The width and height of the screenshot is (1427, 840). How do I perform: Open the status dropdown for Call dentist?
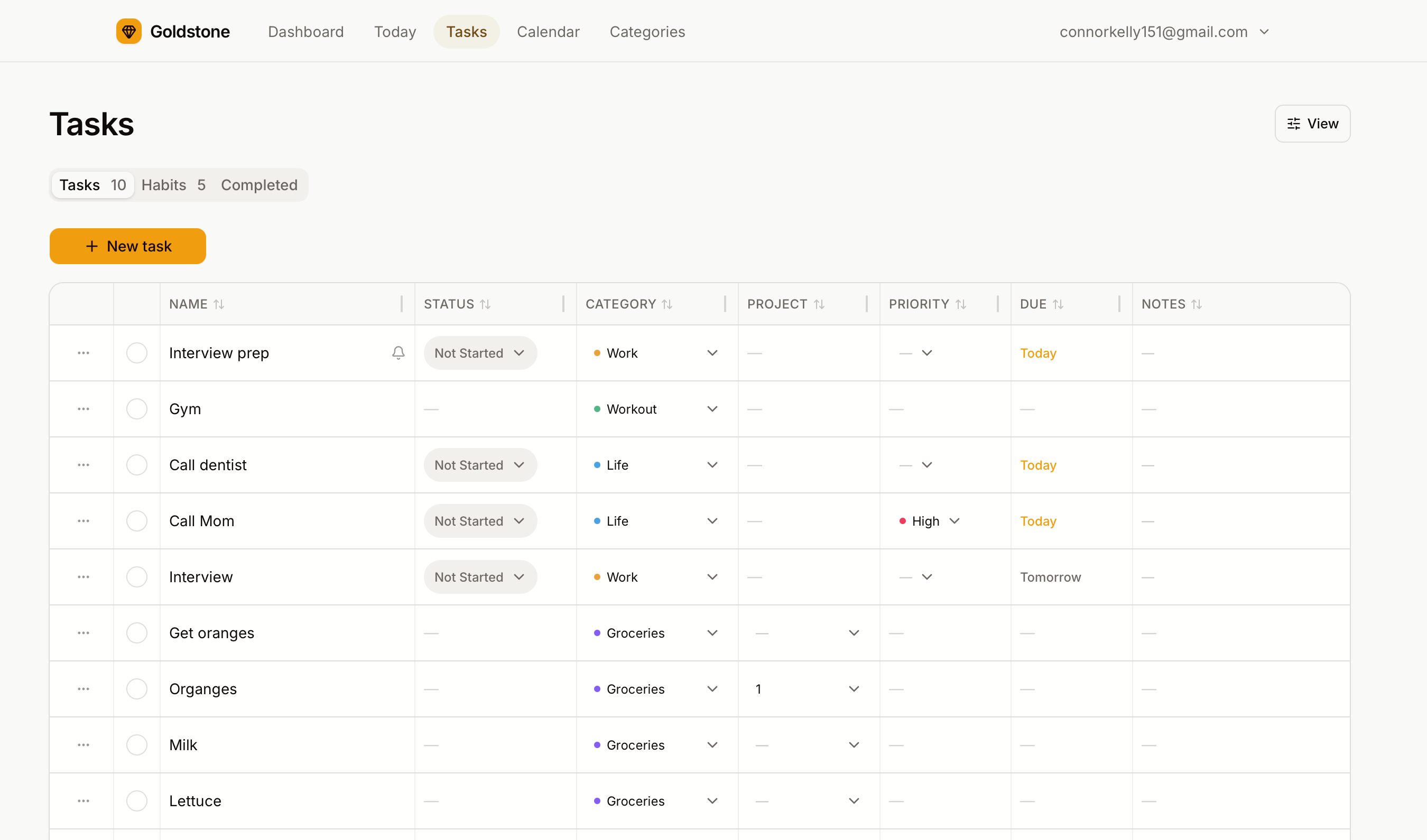pyautogui.click(x=480, y=465)
